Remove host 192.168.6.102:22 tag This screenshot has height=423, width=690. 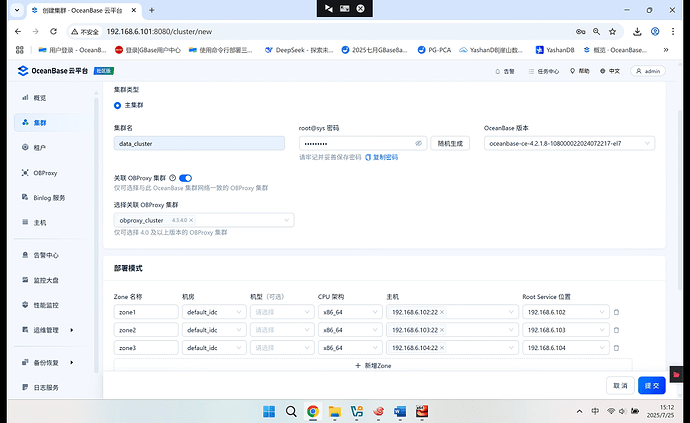pos(442,312)
